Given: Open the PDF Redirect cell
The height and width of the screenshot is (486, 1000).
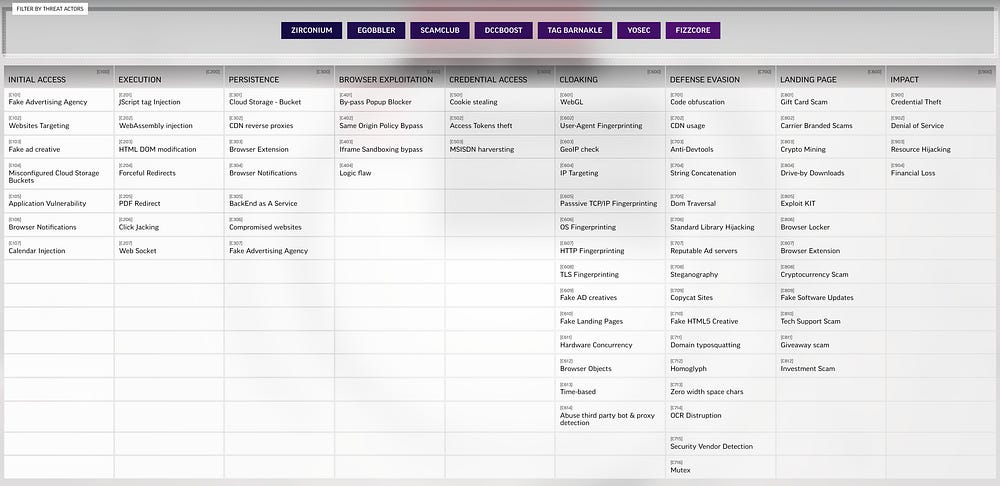Looking at the screenshot, I should 169,201.
